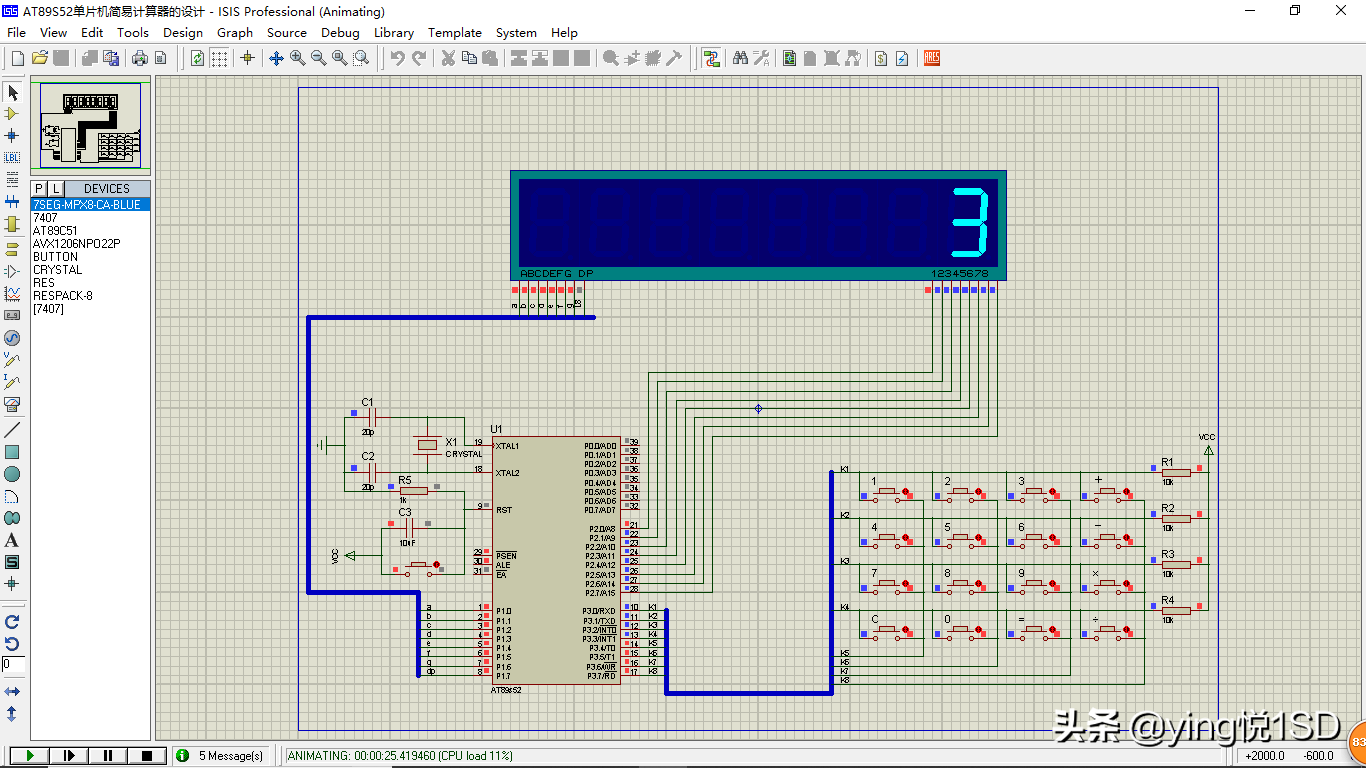The image size is (1366, 768).
Task: Click the schematic overview thumbnail
Action: tap(90, 126)
